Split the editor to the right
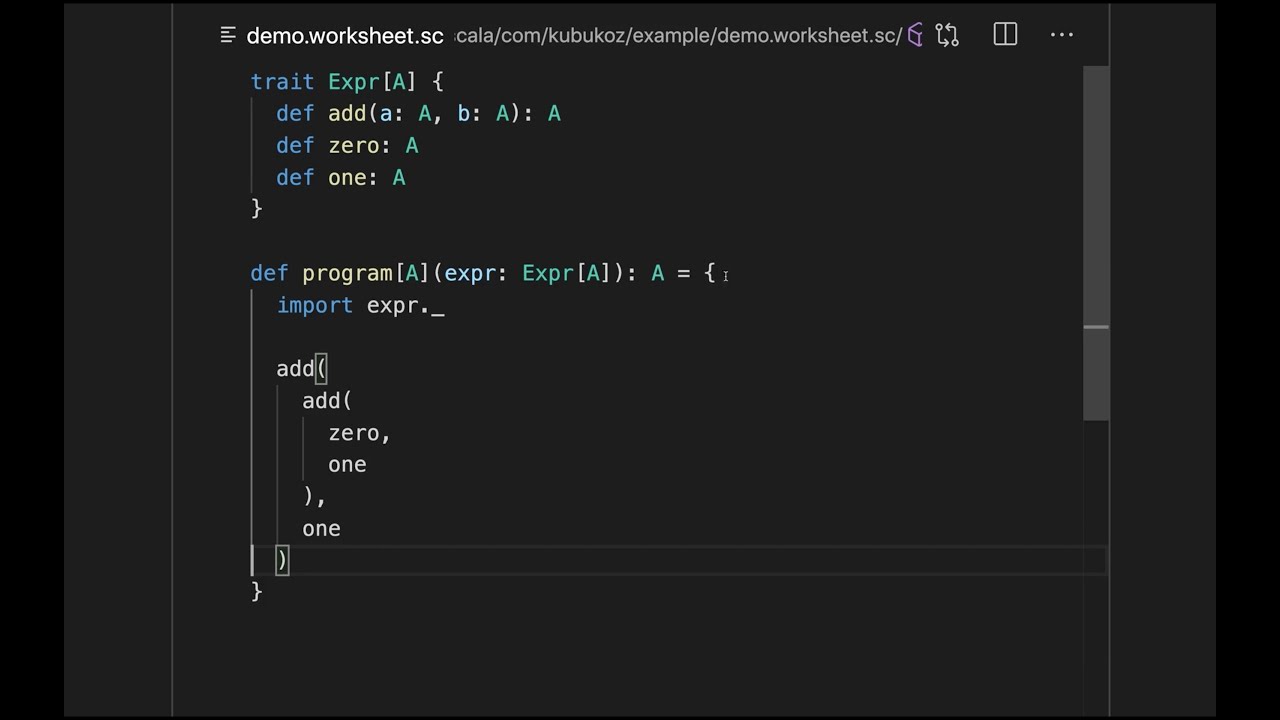The image size is (1280, 720). 1005,35
